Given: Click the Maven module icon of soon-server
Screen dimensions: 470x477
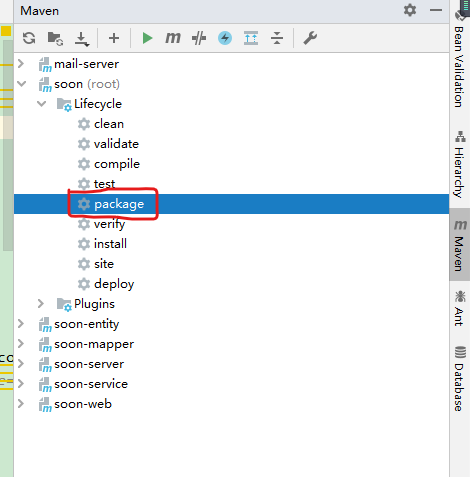Looking at the screenshot, I should (x=45, y=364).
